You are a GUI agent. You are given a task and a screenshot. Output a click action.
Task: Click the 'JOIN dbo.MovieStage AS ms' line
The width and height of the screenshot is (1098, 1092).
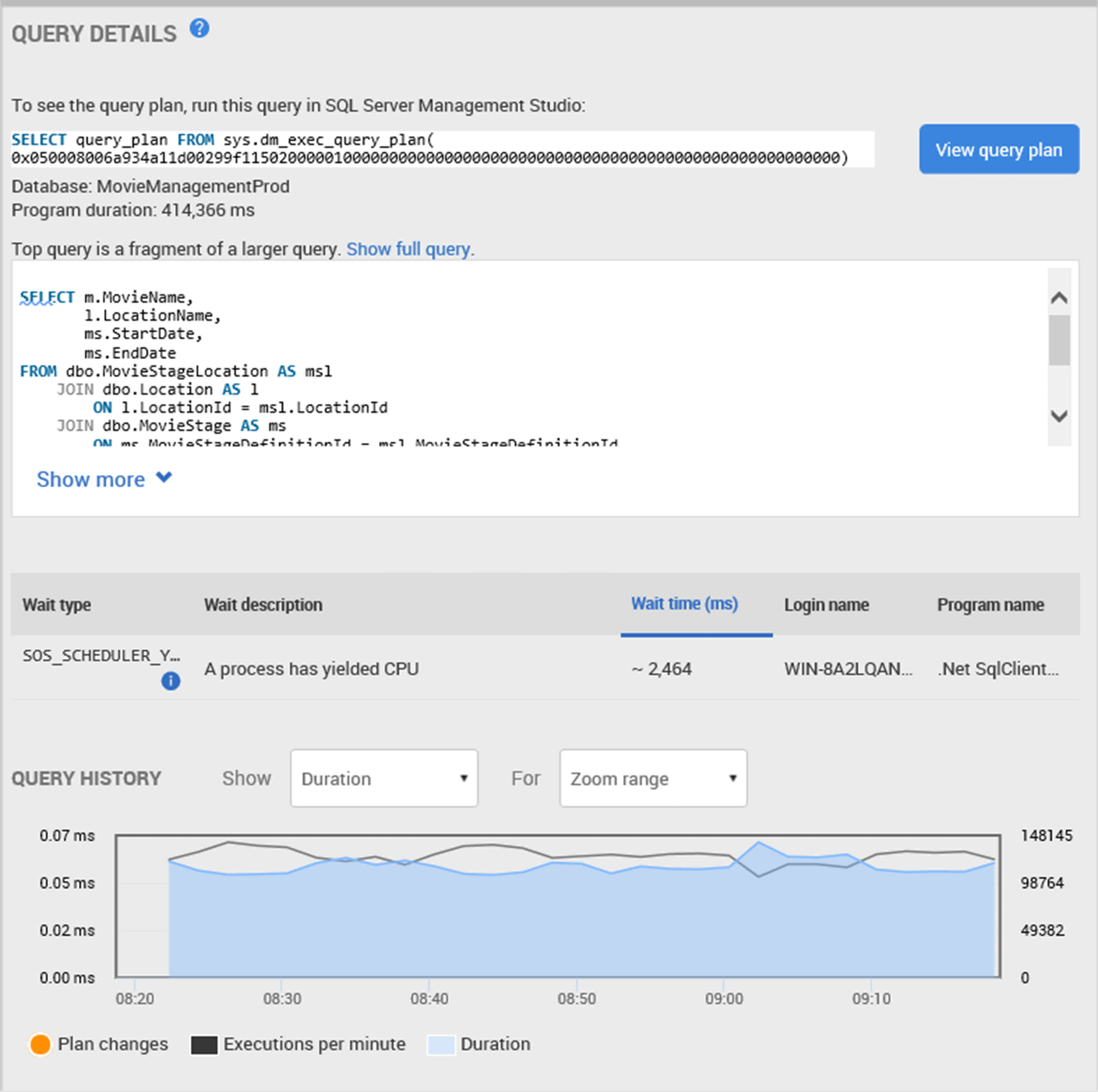172,425
